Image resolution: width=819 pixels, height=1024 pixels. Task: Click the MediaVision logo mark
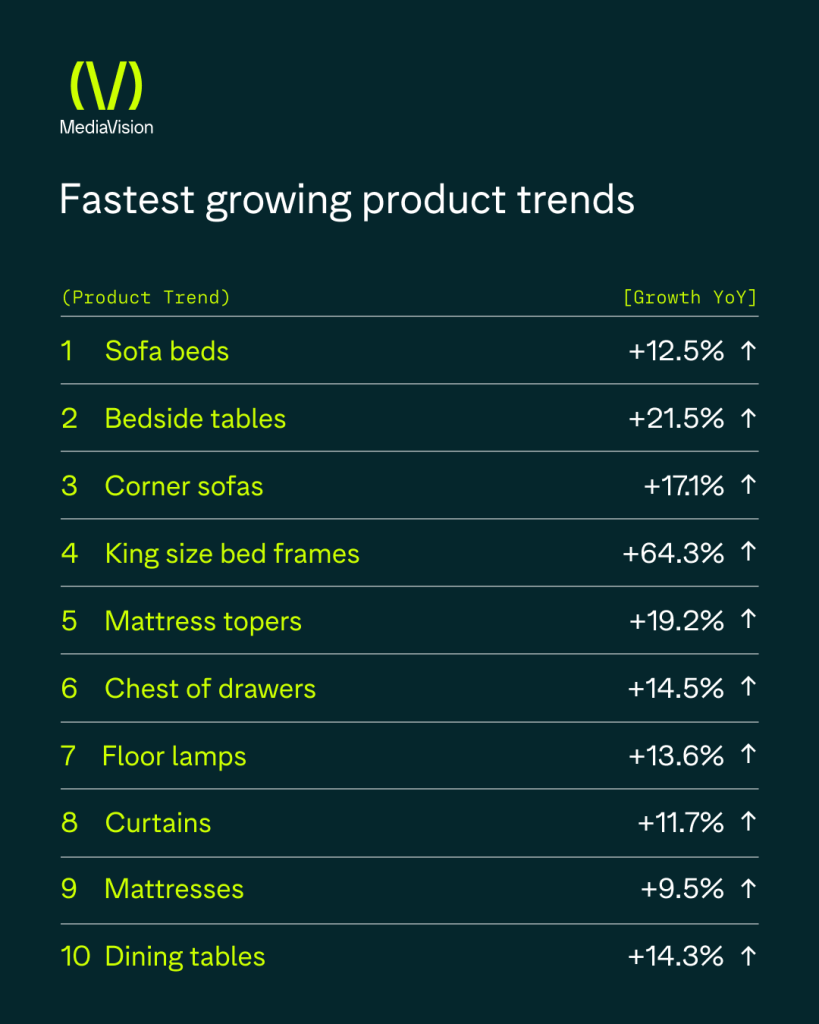[x=106, y=86]
